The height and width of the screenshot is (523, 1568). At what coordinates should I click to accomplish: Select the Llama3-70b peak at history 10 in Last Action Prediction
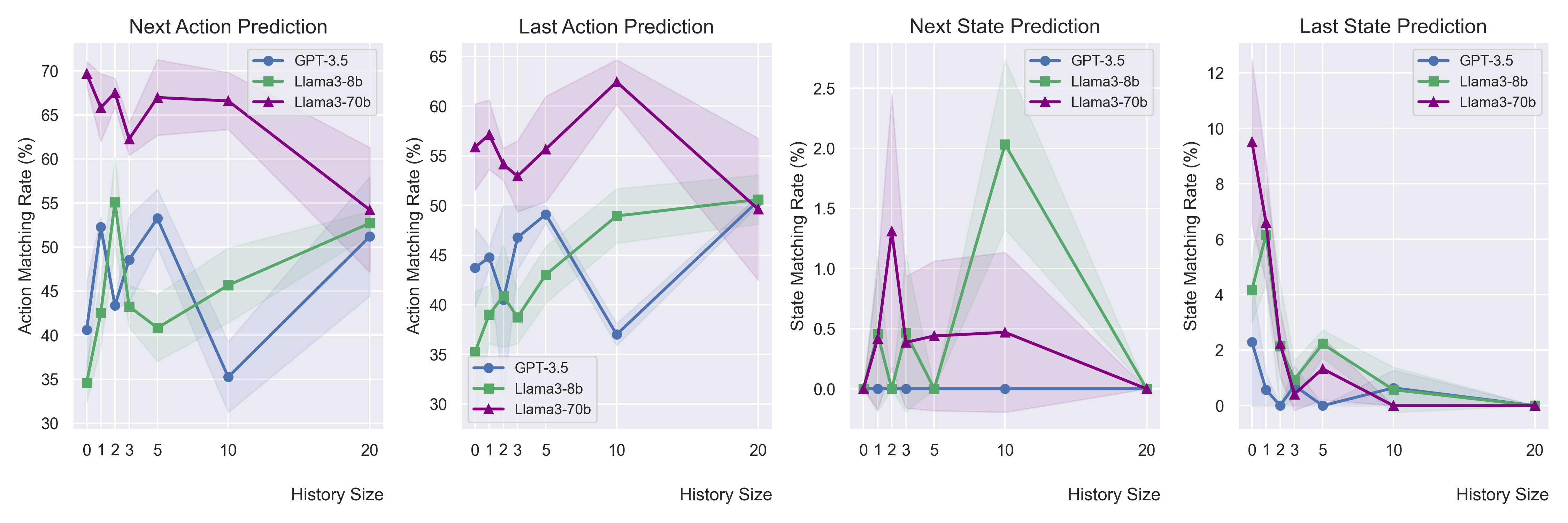click(617, 82)
